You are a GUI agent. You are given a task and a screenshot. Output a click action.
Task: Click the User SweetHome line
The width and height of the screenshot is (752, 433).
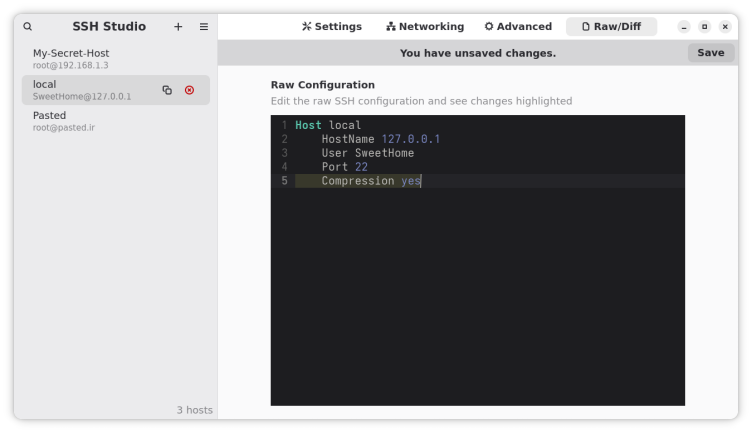[367, 153]
